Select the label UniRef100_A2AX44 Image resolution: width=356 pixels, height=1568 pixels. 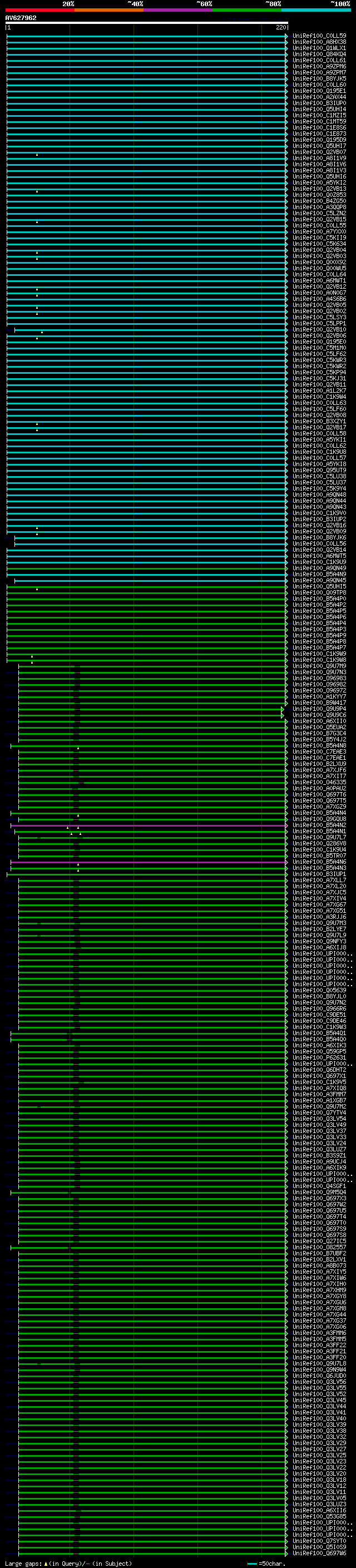pos(319,97)
